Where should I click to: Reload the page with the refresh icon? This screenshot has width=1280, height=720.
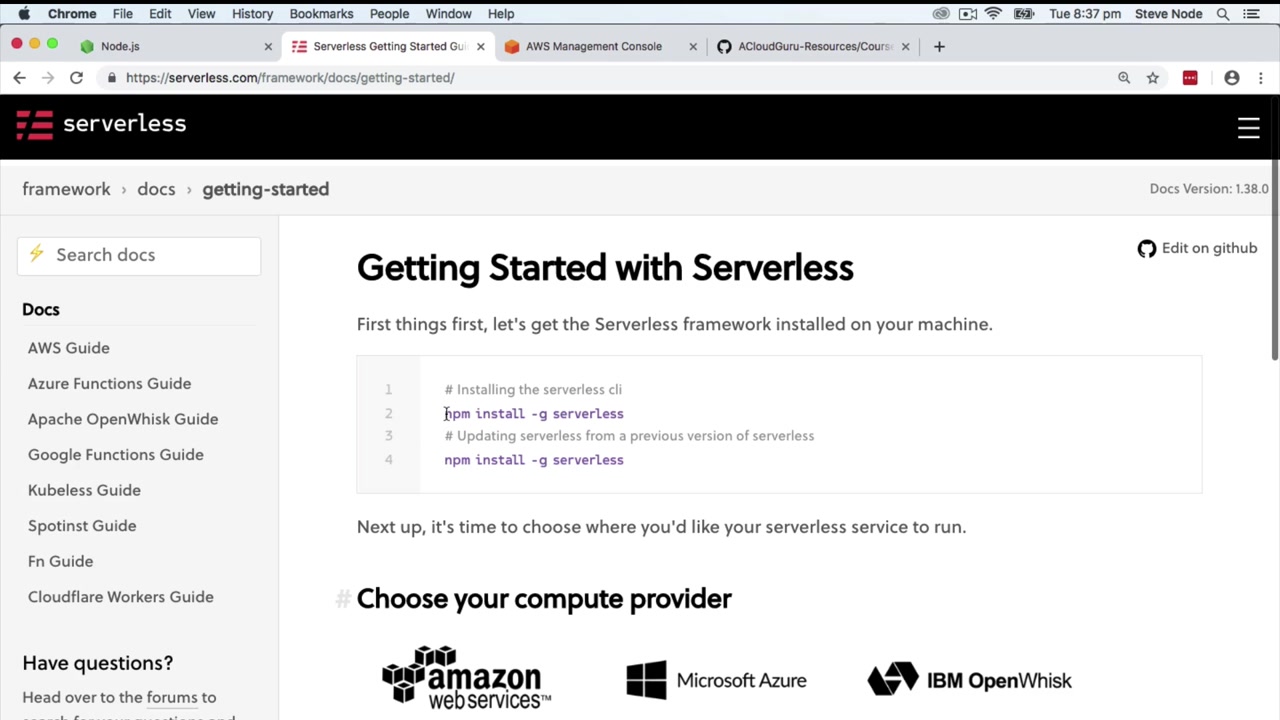coord(76,78)
